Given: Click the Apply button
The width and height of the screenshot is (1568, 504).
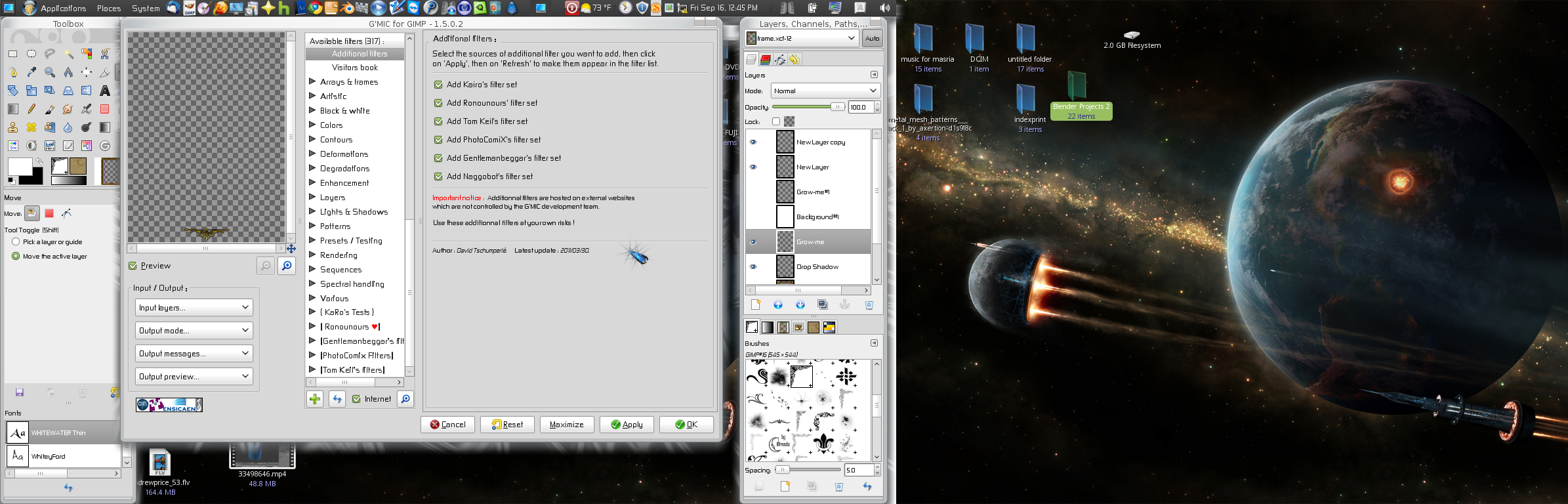Looking at the screenshot, I should (x=627, y=425).
